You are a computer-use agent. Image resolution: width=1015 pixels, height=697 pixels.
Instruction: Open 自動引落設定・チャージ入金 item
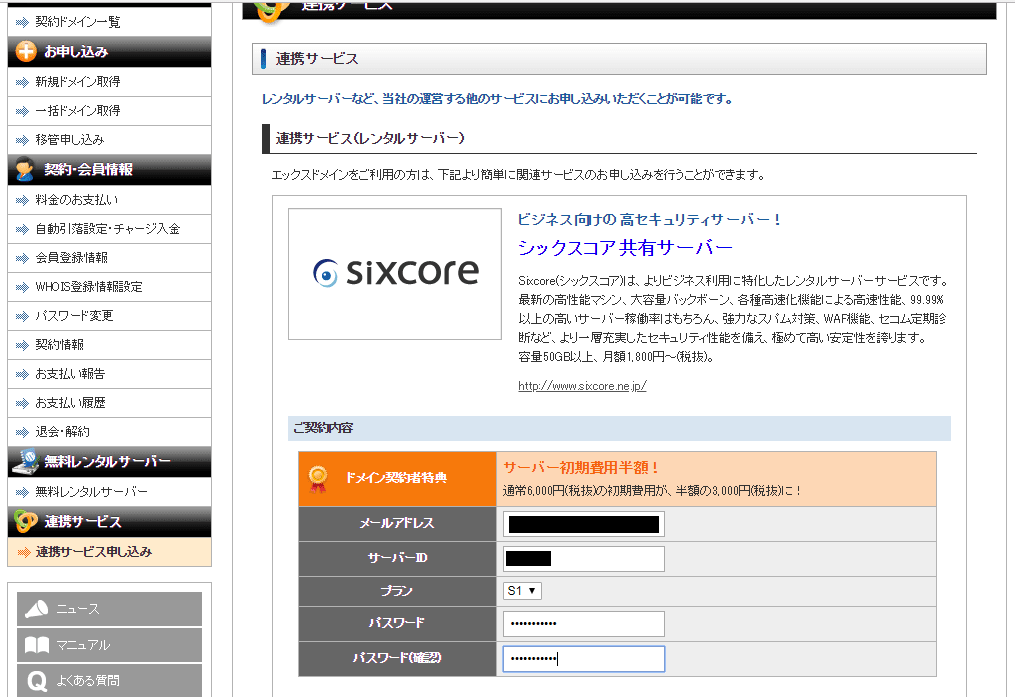pos(109,229)
